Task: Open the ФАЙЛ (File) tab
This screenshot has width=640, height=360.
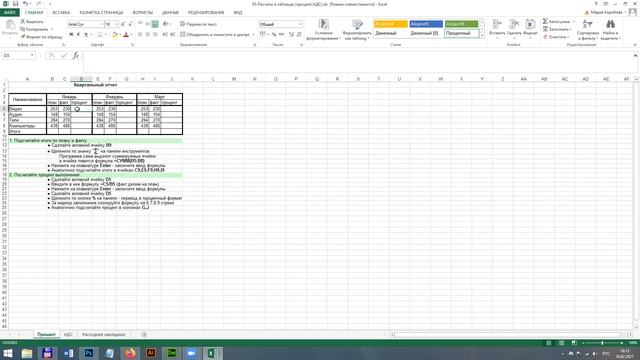Action: [x=9, y=13]
